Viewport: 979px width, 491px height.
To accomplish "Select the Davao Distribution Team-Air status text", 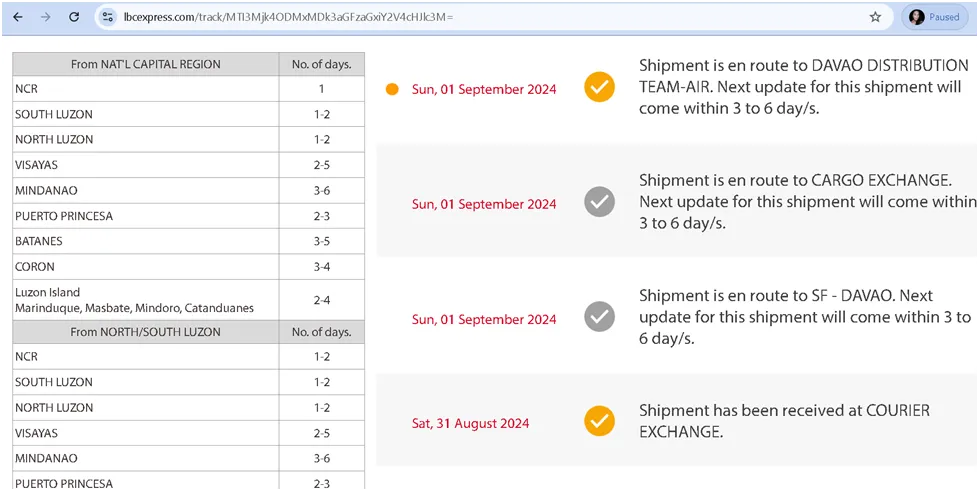I will point(804,87).
